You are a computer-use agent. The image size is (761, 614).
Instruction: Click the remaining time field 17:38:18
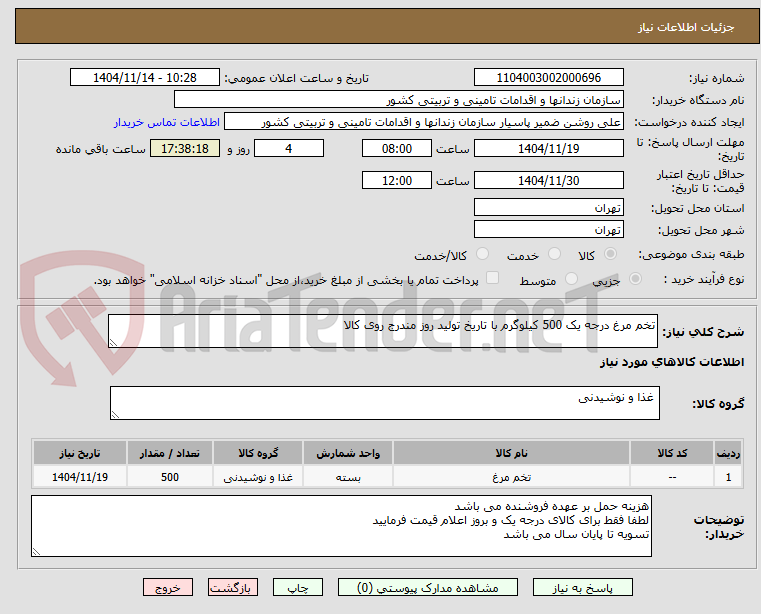click(184, 149)
